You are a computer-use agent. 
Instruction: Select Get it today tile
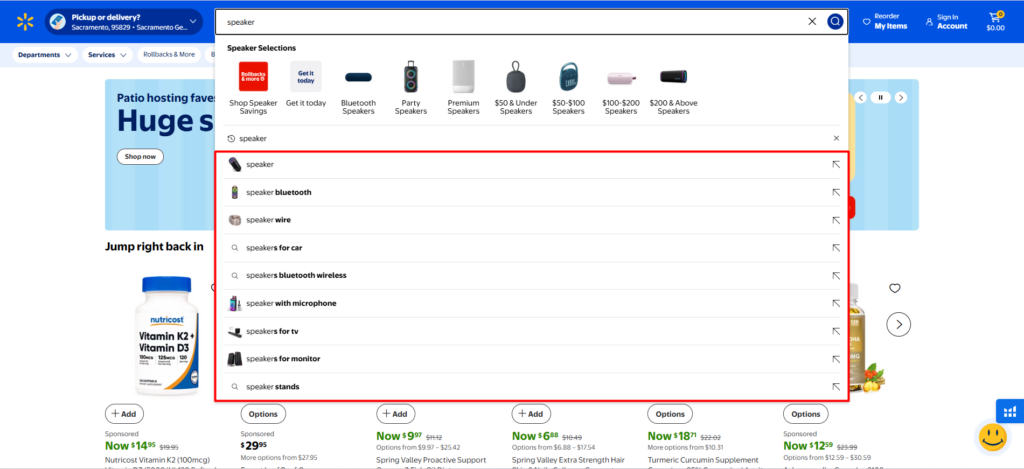tap(306, 84)
